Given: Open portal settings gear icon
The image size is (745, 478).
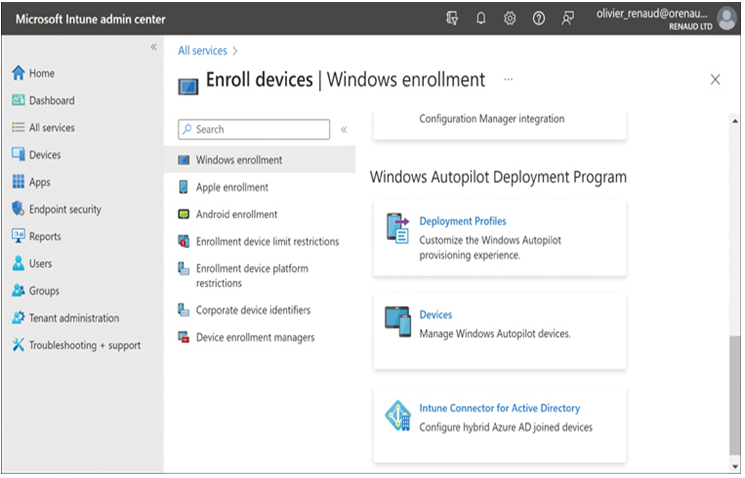Looking at the screenshot, I should click(512, 19).
